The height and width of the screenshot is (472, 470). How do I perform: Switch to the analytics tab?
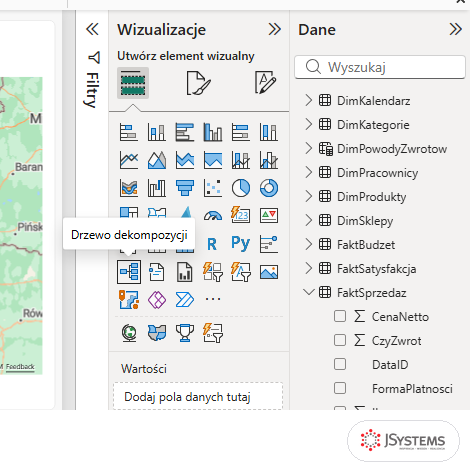click(265, 82)
